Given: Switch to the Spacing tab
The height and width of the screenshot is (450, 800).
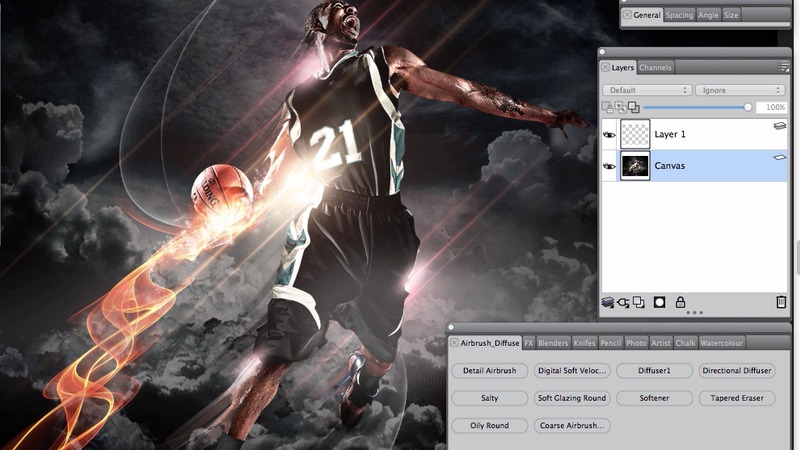Looking at the screenshot, I should coord(679,15).
